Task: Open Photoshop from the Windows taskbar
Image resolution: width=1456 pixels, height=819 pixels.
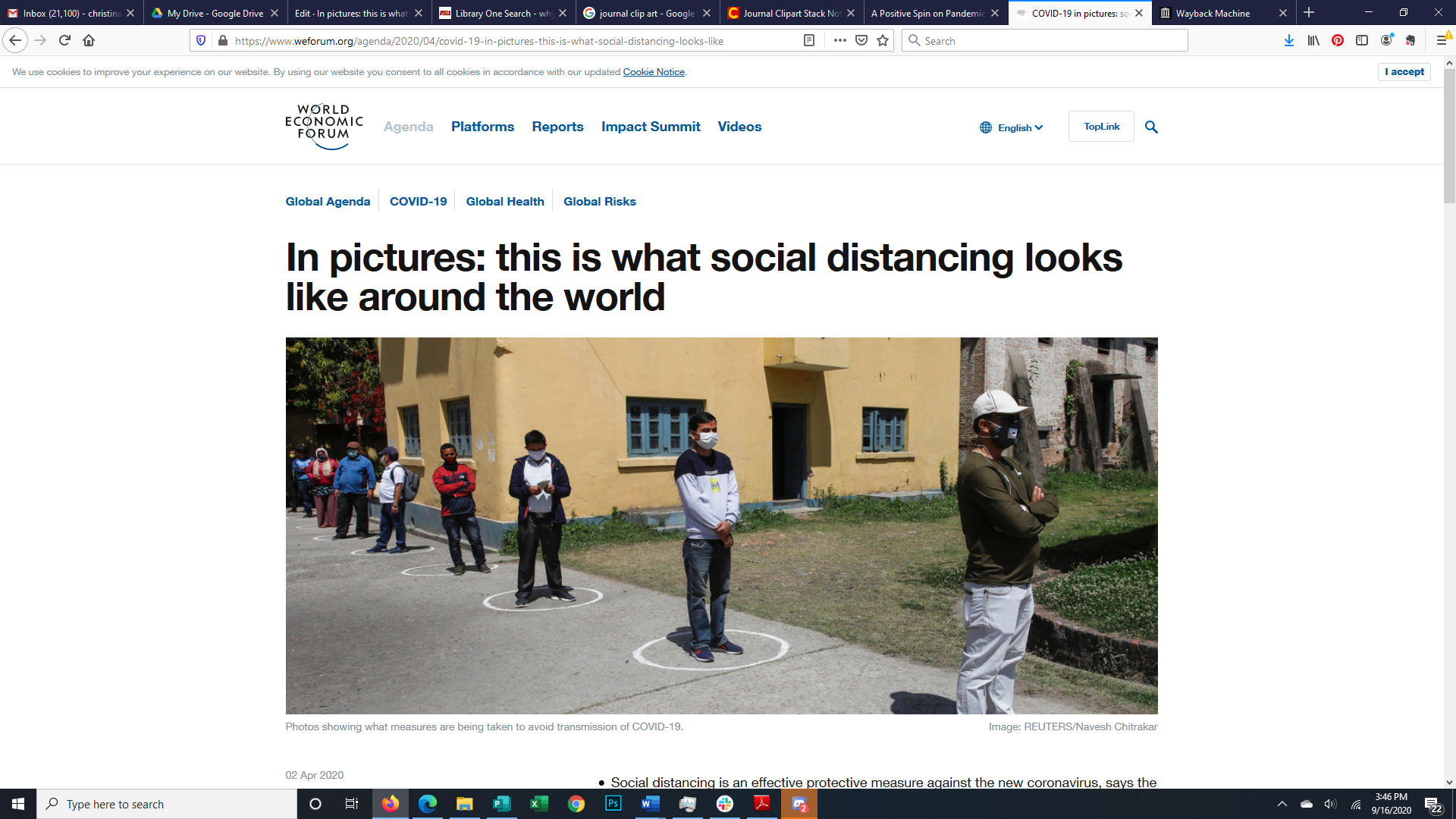Action: 613,804
